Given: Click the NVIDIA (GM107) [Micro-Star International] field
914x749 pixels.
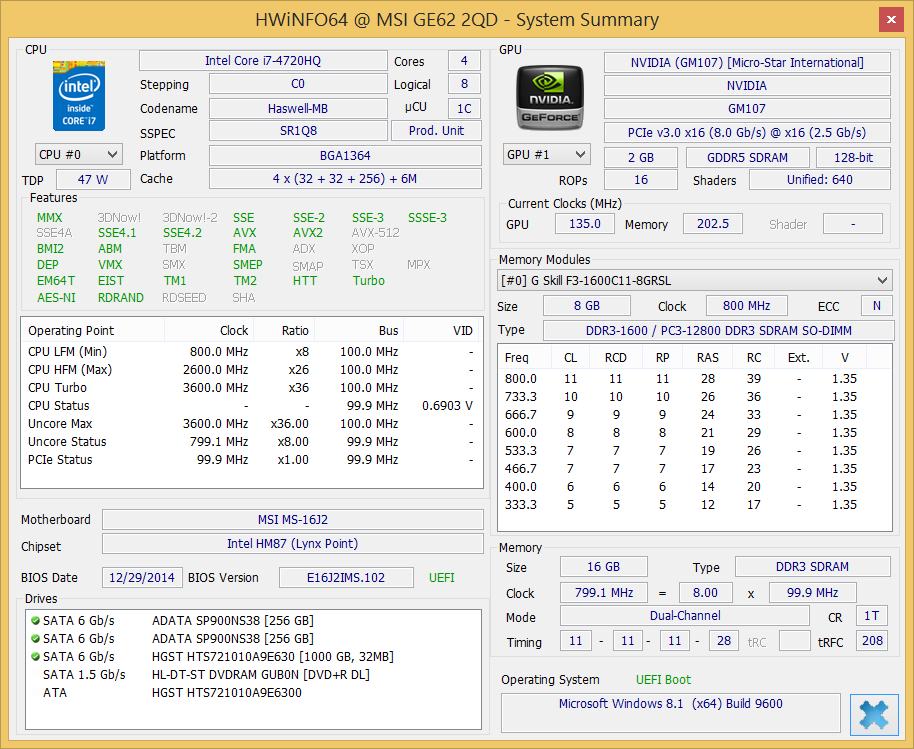Looking at the screenshot, I should point(747,62).
